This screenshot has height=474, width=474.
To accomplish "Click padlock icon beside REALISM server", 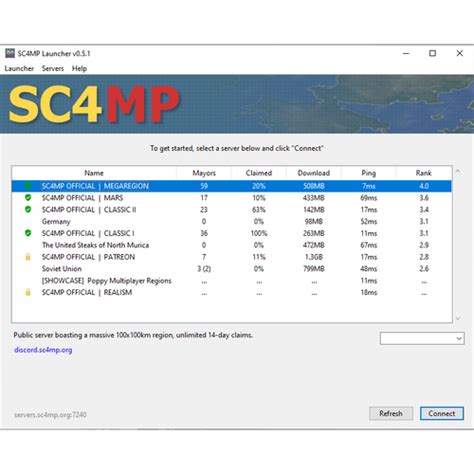I will tap(28, 292).
